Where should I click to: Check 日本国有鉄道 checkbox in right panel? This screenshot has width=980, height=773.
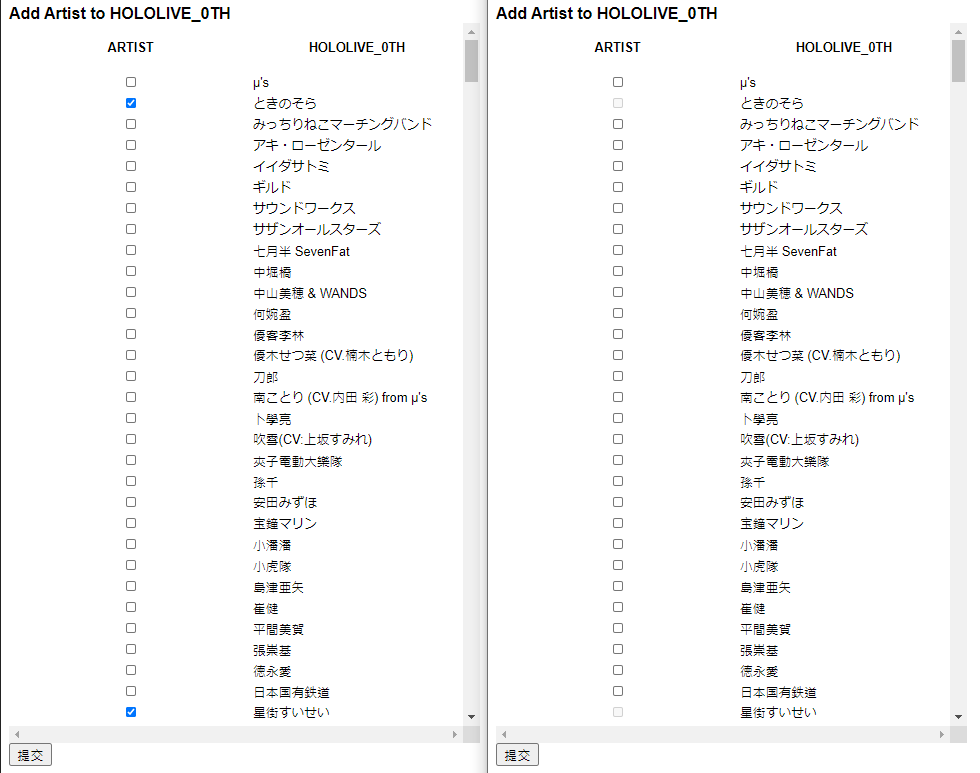pyautogui.click(x=618, y=691)
